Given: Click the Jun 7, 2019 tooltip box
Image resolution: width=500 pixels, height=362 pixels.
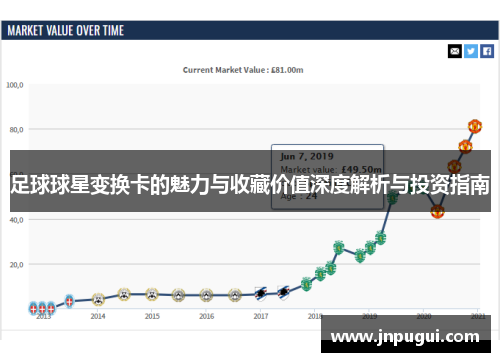Looking at the screenshot, I should (327, 177).
